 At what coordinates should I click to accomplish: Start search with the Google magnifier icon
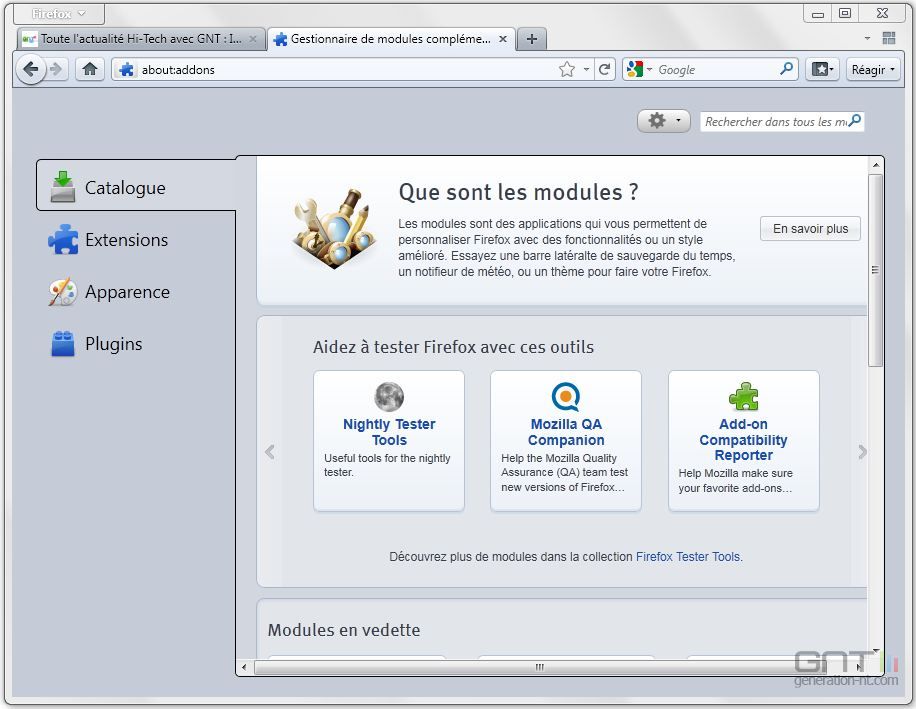coord(786,69)
